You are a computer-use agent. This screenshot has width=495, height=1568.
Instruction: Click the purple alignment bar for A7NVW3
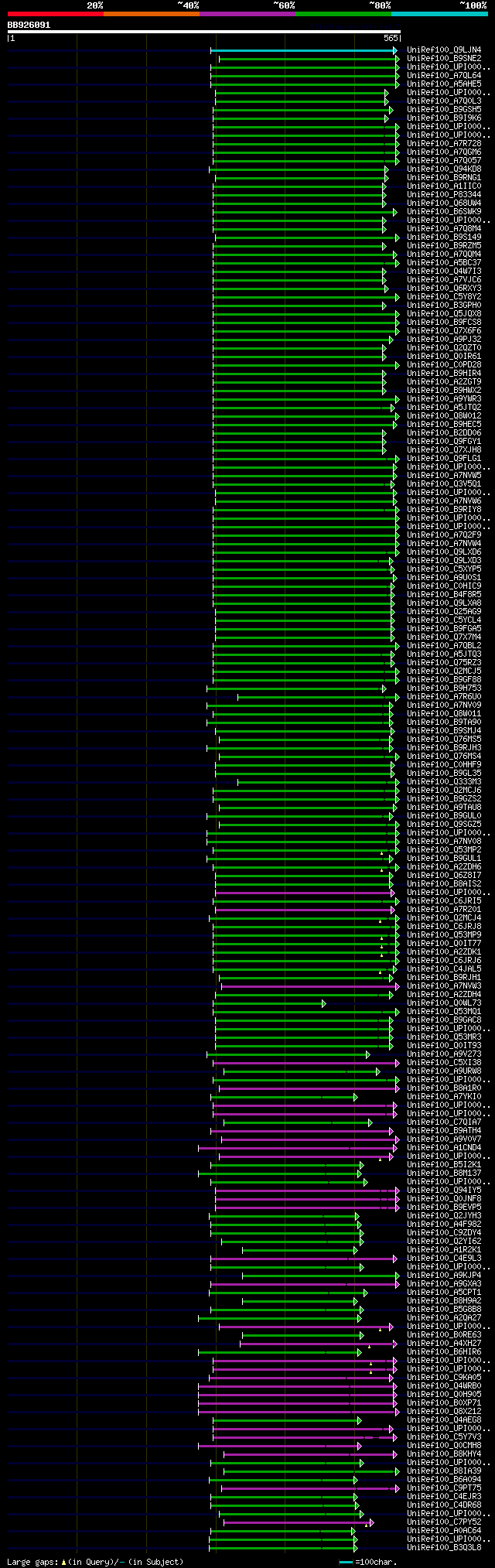[309, 986]
